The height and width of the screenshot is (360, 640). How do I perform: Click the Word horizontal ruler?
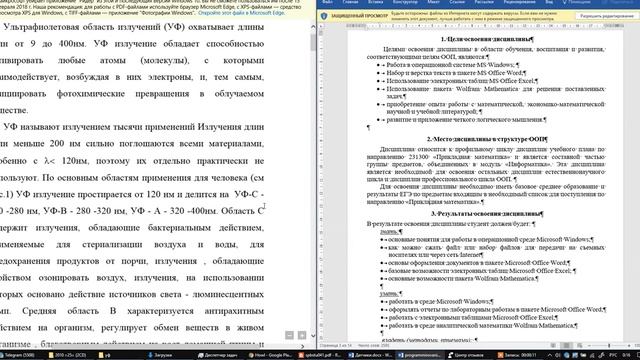[x=485, y=26]
